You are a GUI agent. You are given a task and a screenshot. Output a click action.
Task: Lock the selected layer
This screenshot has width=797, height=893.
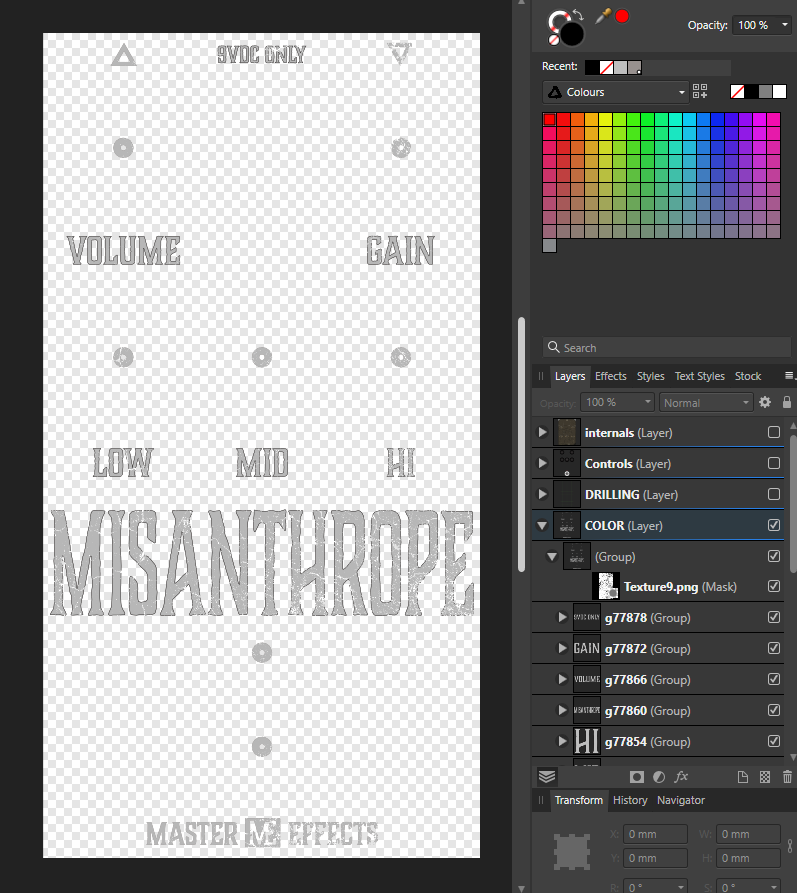pyautogui.click(x=787, y=402)
